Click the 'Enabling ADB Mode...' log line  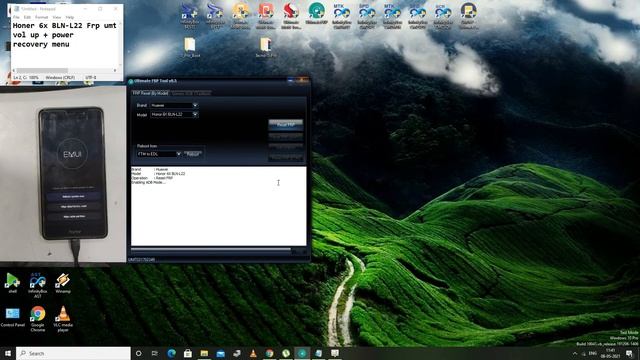pos(148,183)
